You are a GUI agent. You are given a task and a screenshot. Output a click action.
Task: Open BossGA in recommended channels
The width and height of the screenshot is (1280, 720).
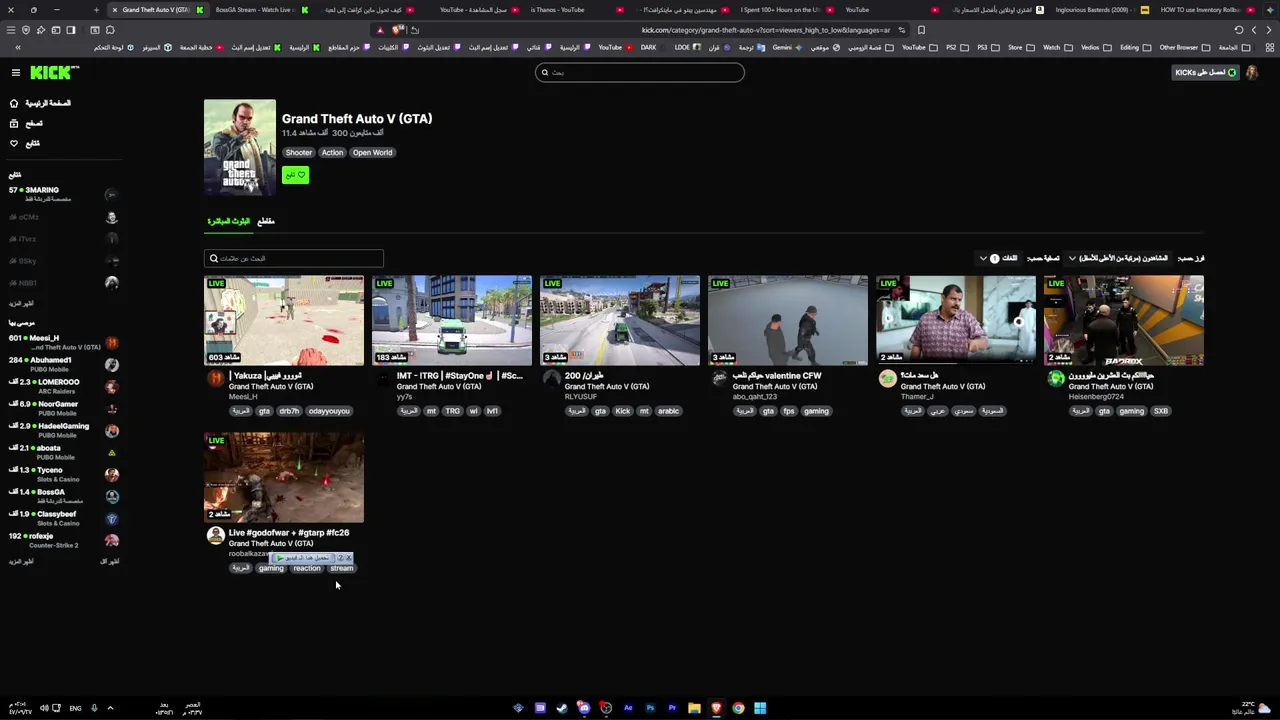click(63, 496)
